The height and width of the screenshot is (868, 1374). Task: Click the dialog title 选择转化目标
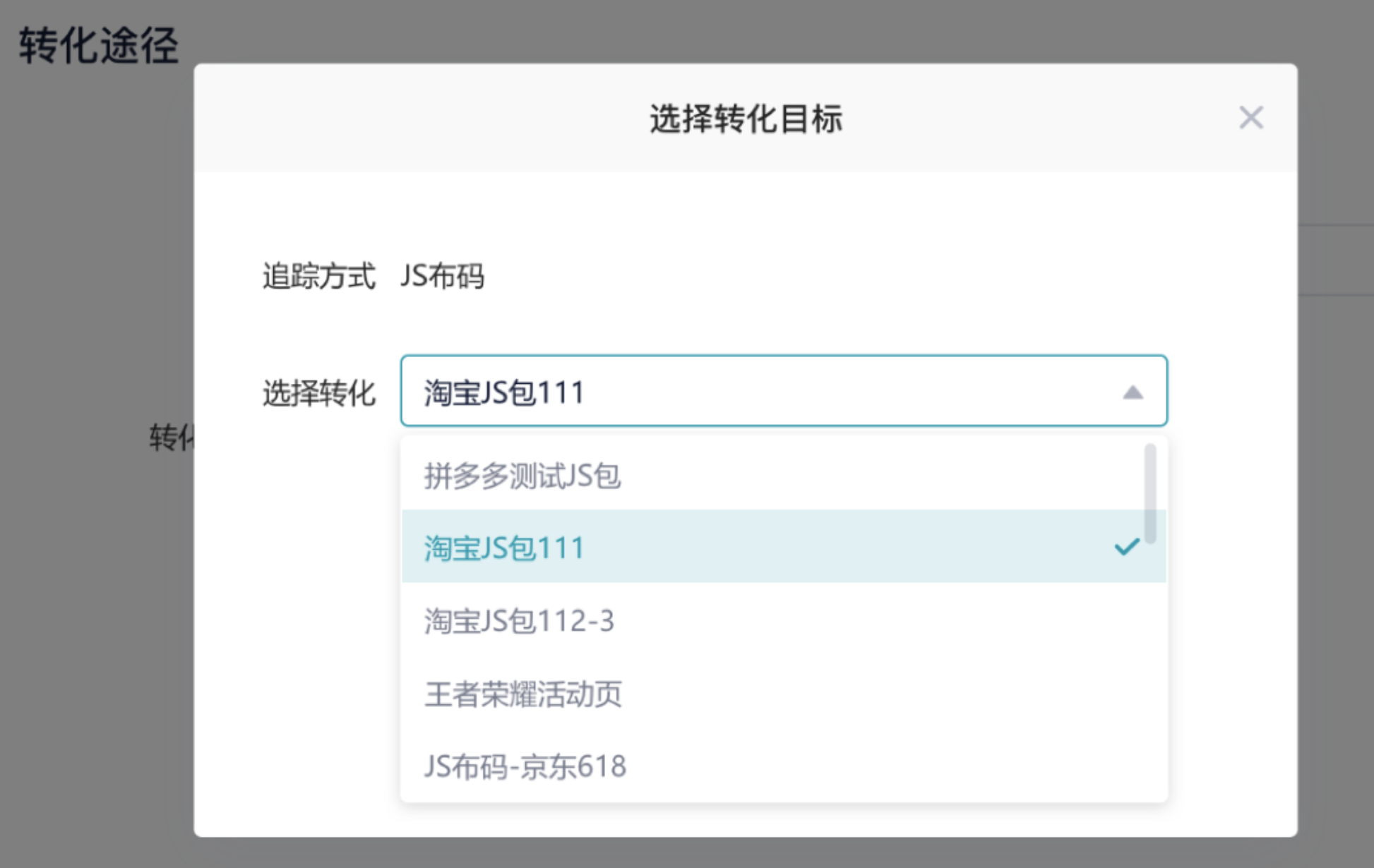[x=747, y=119]
